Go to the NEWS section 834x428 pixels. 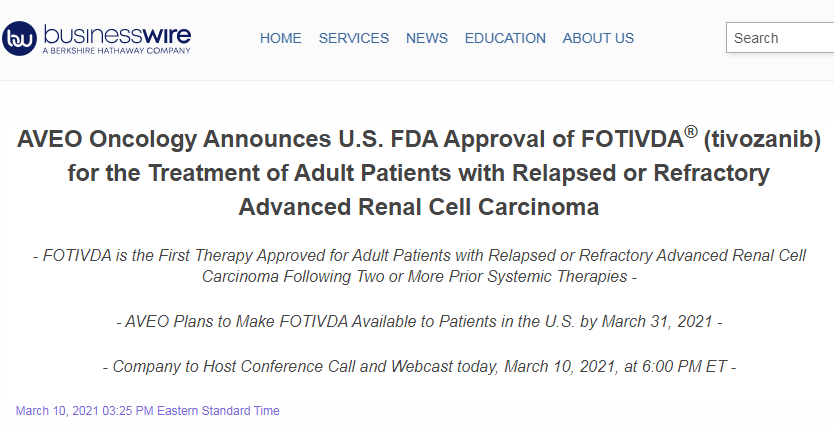pyautogui.click(x=427, y=38)
